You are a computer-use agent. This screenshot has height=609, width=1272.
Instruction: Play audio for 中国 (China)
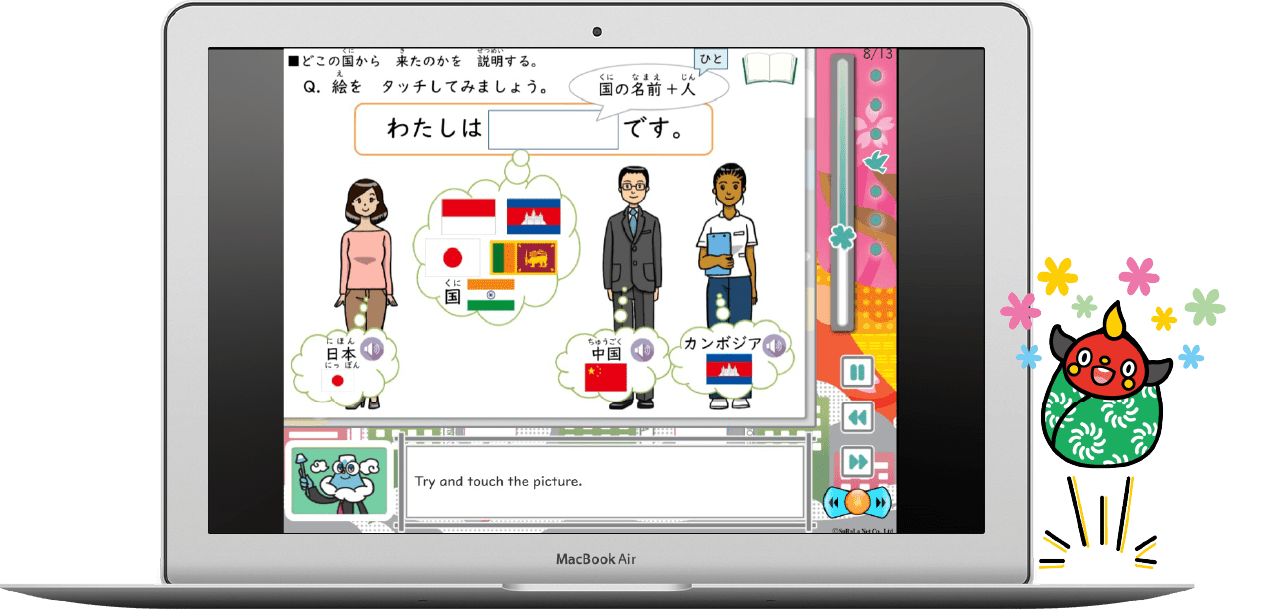[642, 349]
